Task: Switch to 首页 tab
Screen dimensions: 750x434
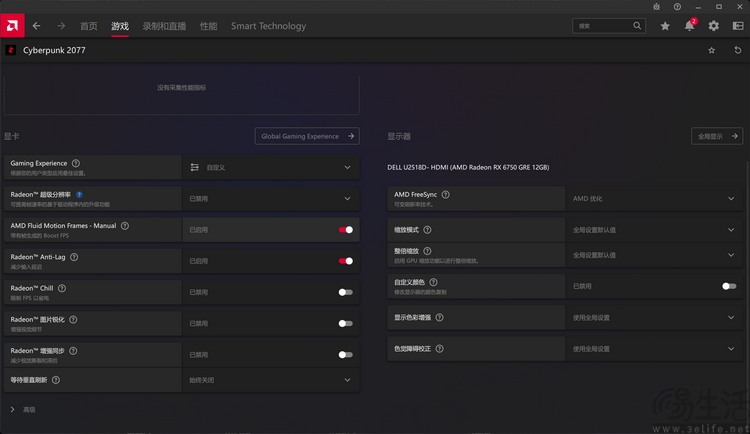Action: click(x=88, y=26)
